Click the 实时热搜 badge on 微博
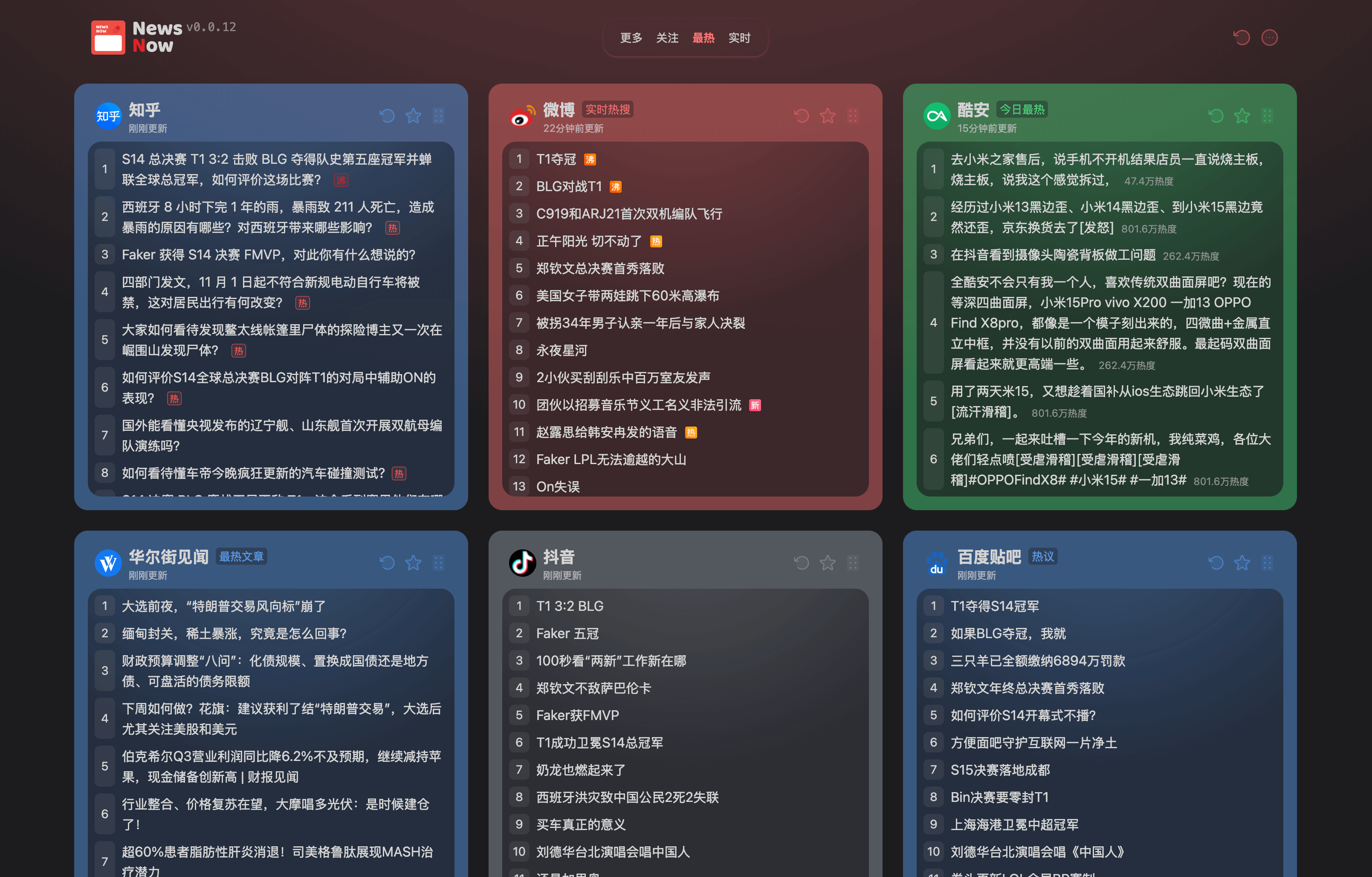The height and width of the screenshot is (877, 1372). coord(608,110)
